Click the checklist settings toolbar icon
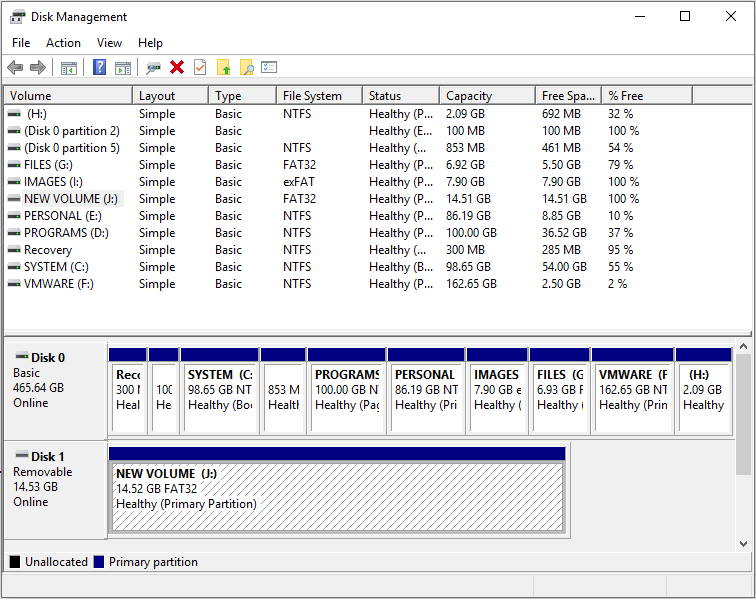Viewport: 756px width, 599px height. tap(269, 67)
